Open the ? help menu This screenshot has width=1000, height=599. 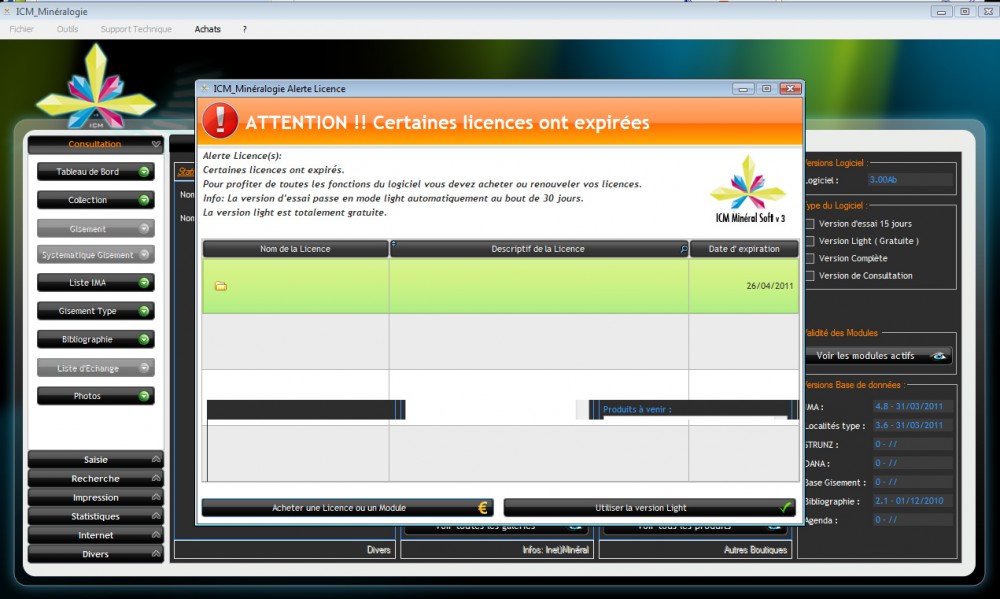pyautogui.click(x=244, y=29)
